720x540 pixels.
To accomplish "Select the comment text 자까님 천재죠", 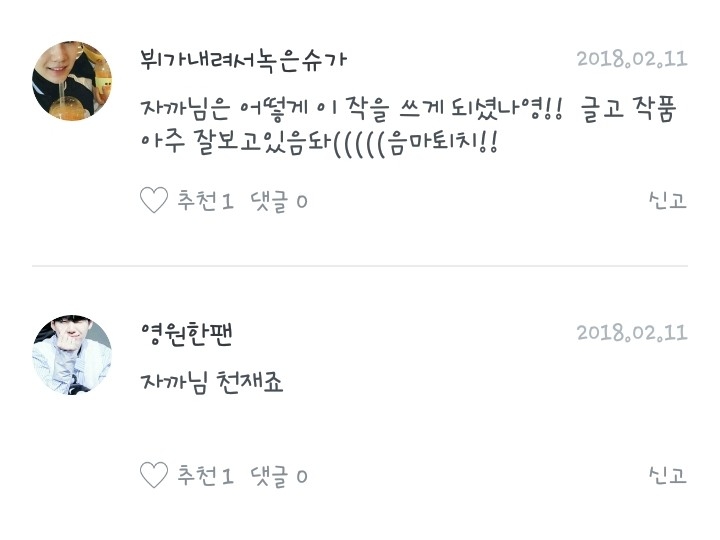I will click(212, 382).
